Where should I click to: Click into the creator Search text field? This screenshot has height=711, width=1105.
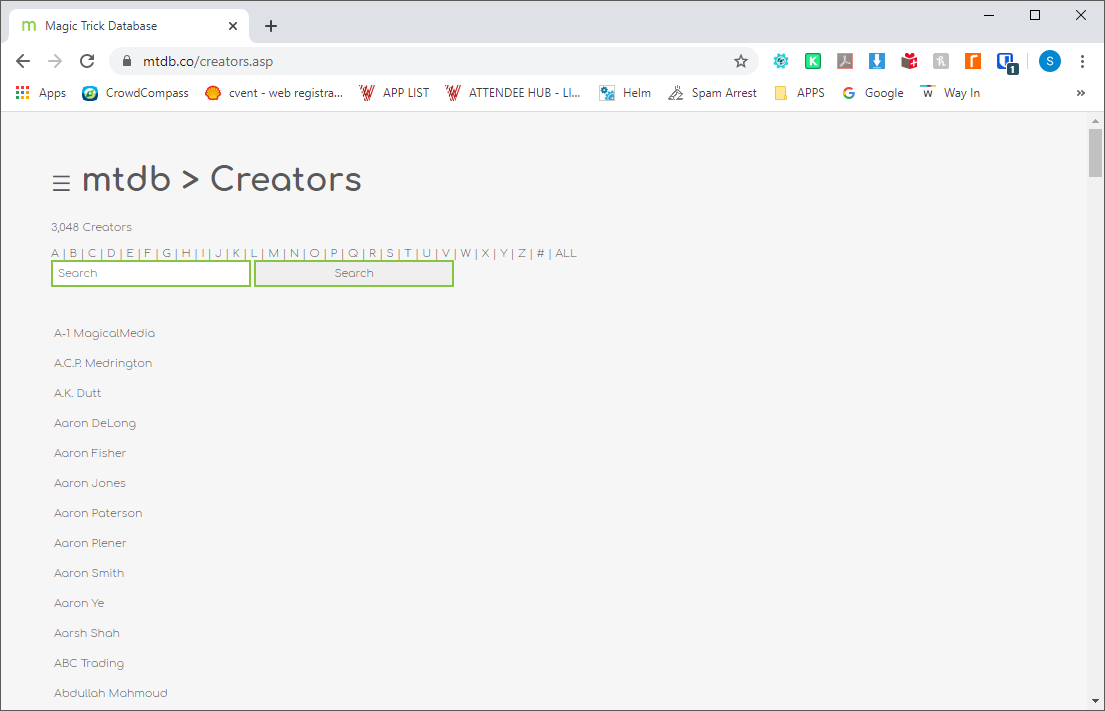(151, 273)
